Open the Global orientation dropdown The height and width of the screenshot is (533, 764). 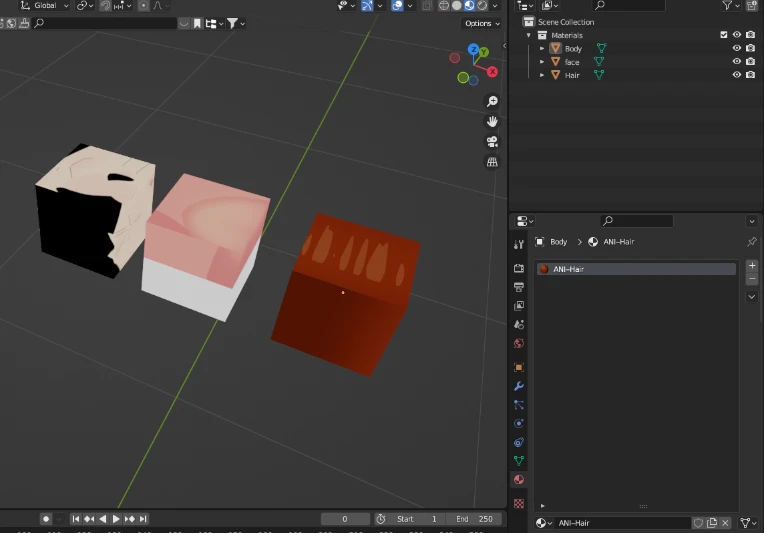coord(44,5)
